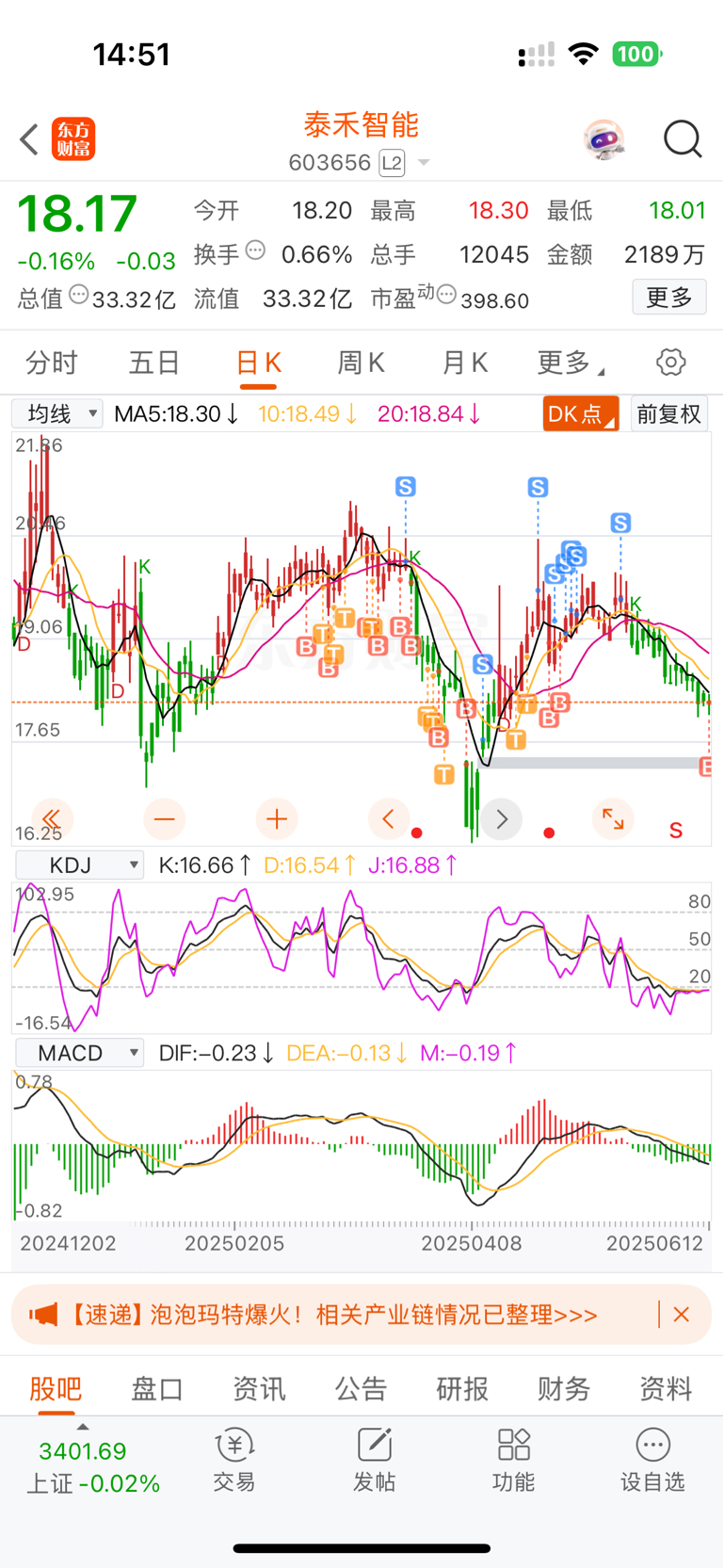Image resolution: width=724 pixels, height=1568 pixels.
Task: Switch to the 周K tab
Action: pos(361,363)
